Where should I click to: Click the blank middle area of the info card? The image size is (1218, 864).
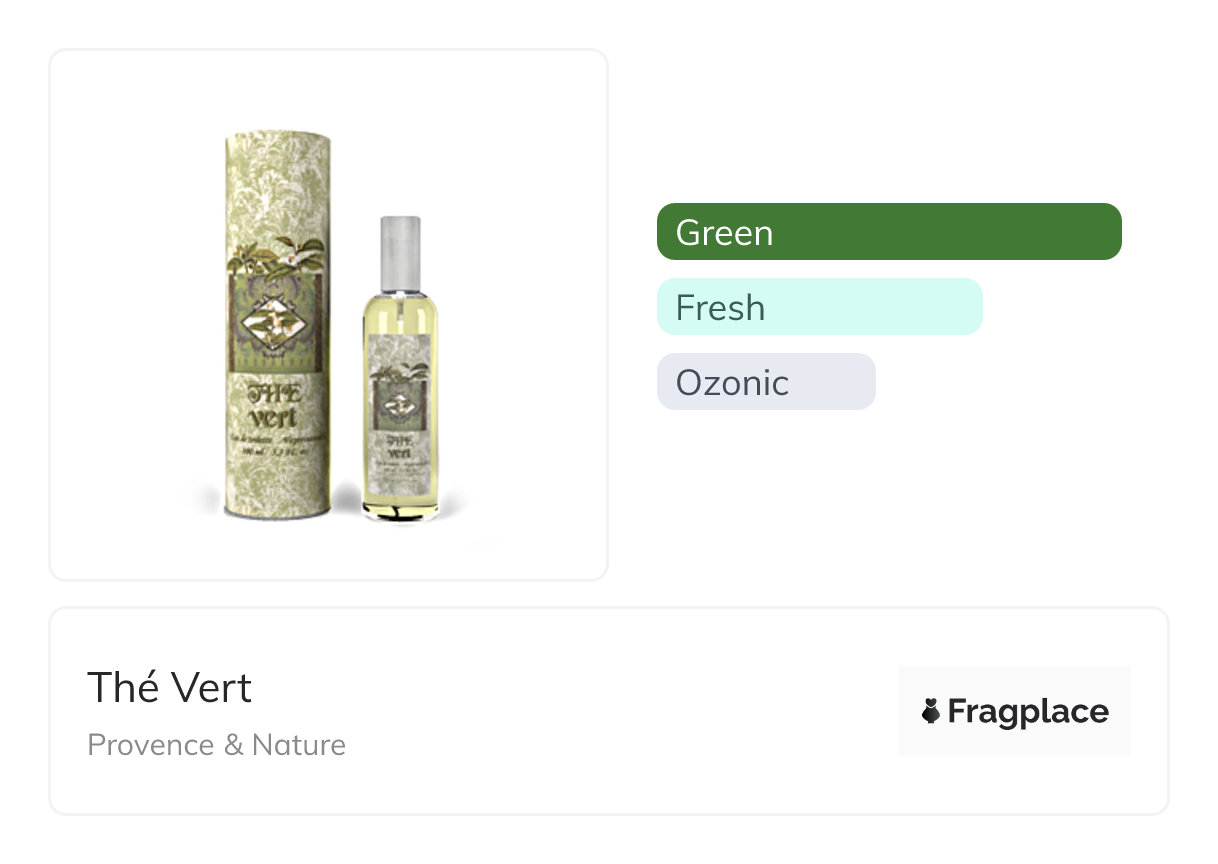click(620, 712)
